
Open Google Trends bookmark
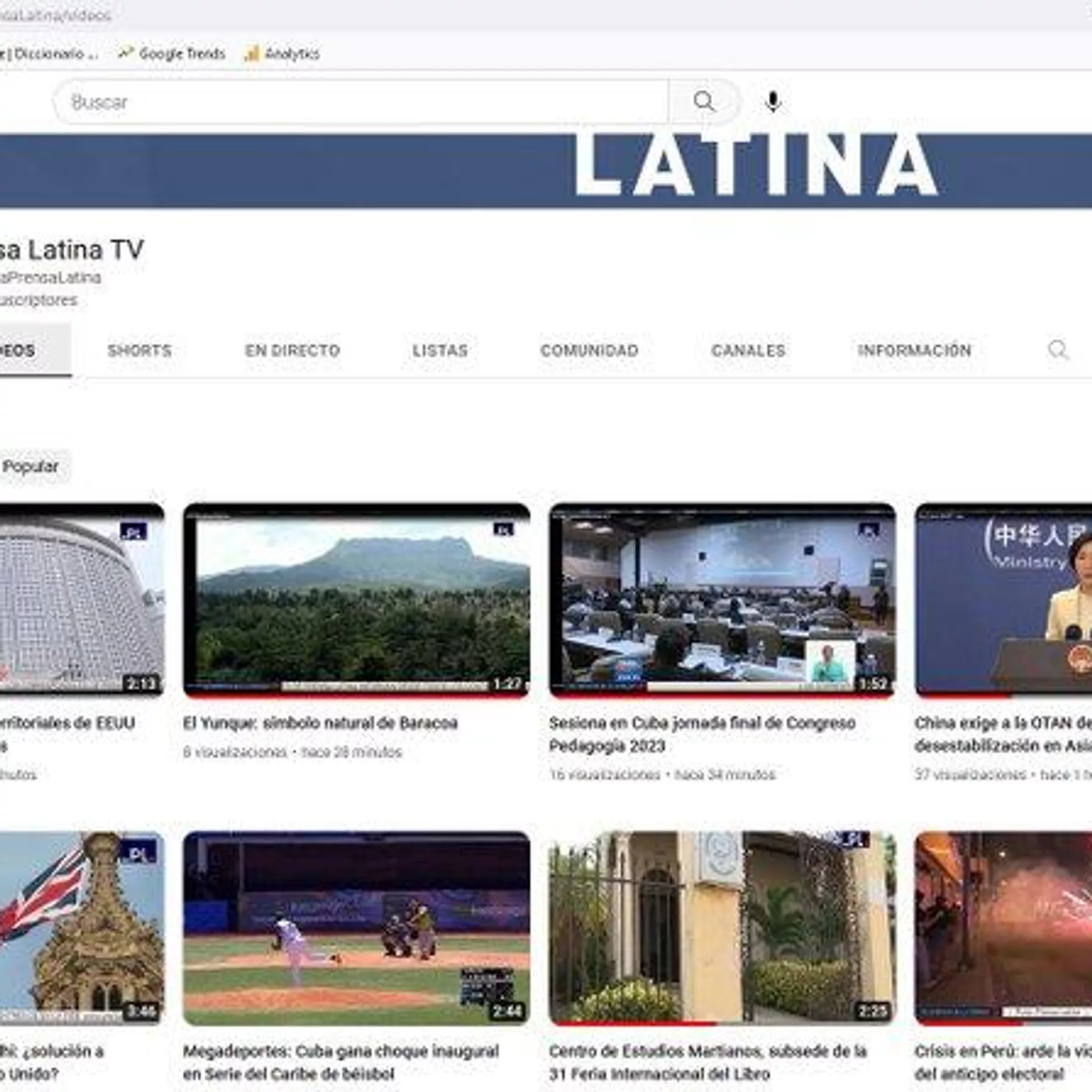[172, 53]
